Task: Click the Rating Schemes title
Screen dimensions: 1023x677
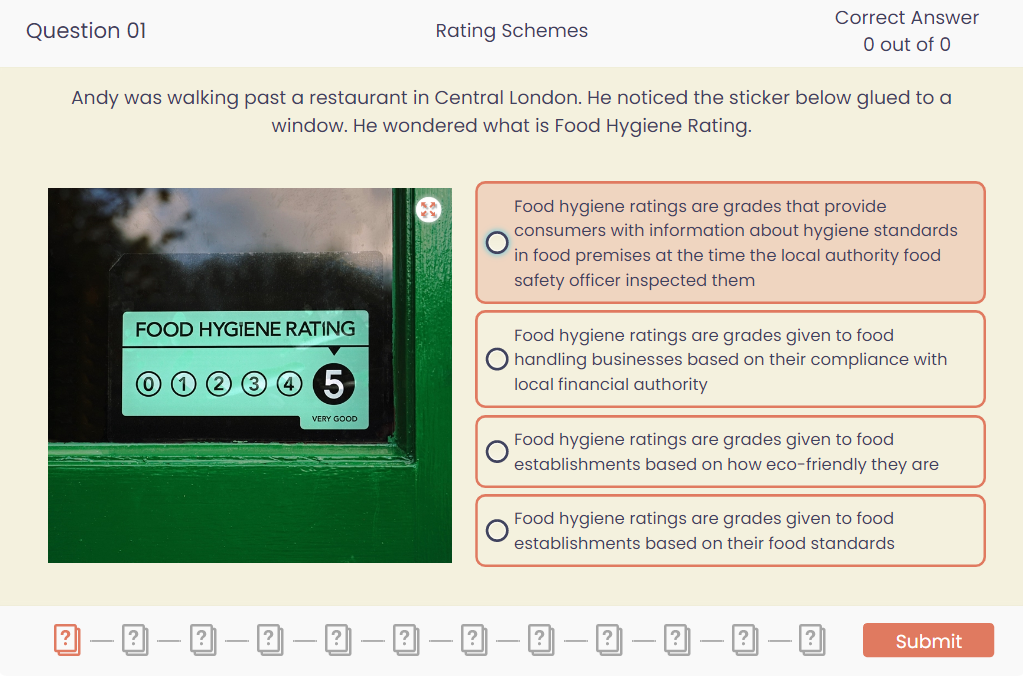Action: [511, 31]
